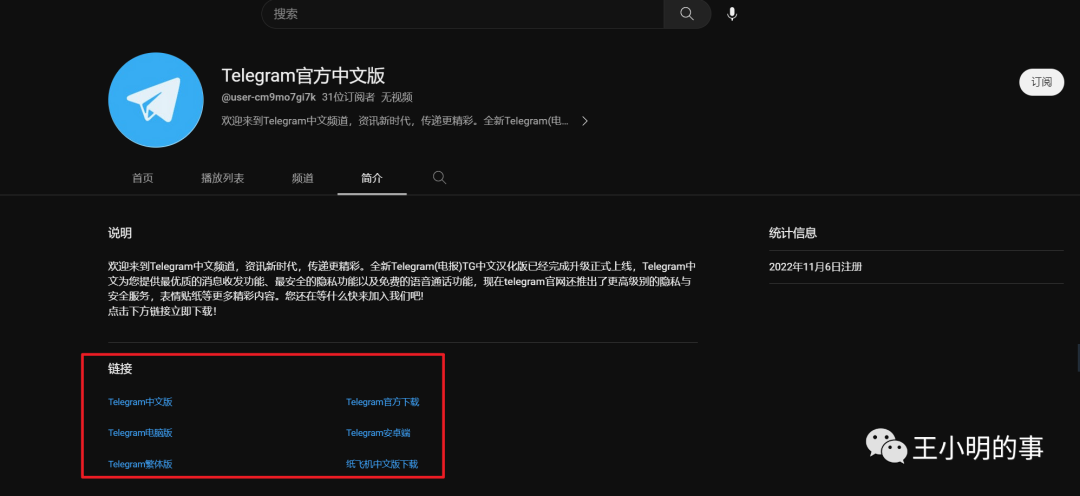Open the Telegram中文版 link
Viewport: 1080px width, 496px height.
click(x=141, y=402)
